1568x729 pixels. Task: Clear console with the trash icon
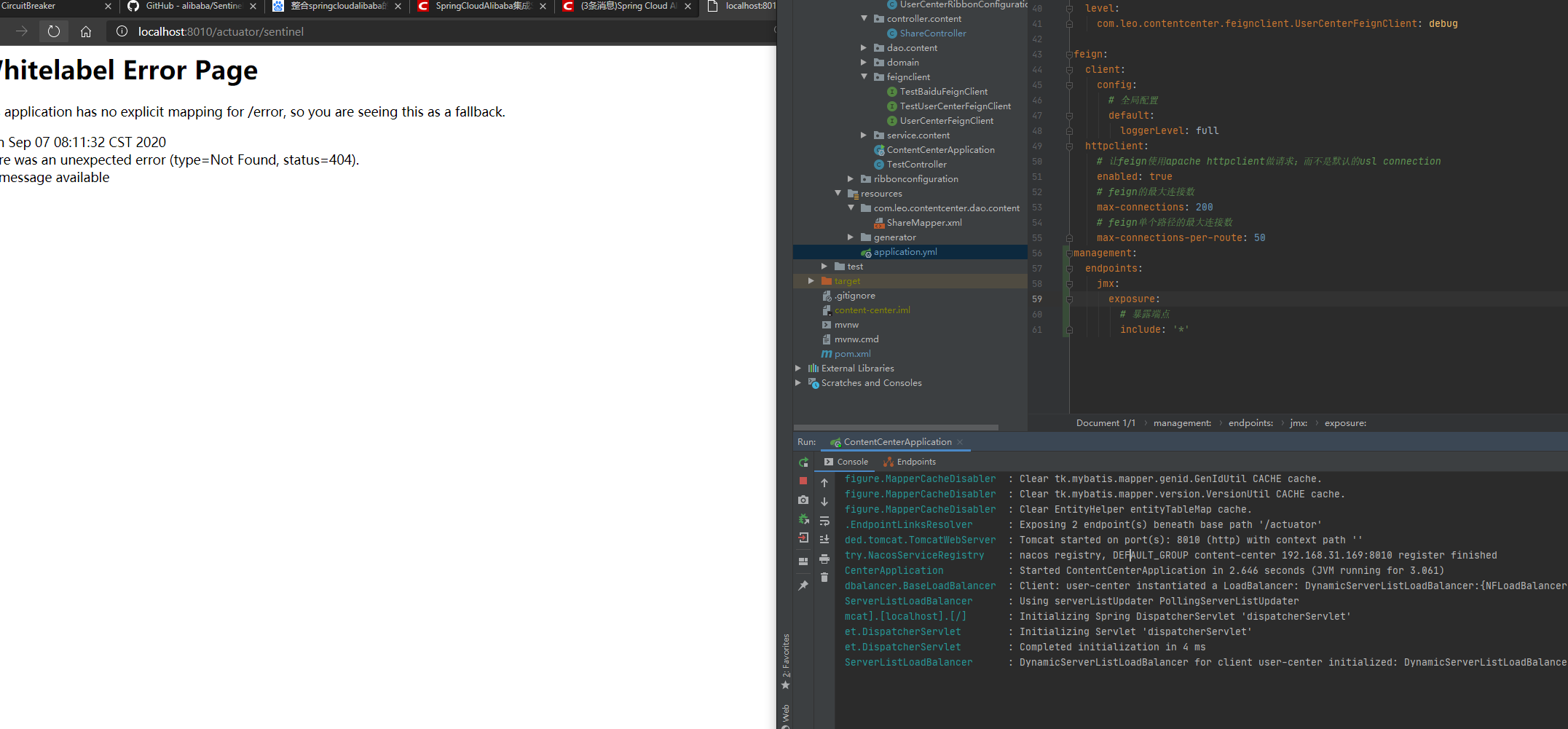click(824, 578)
